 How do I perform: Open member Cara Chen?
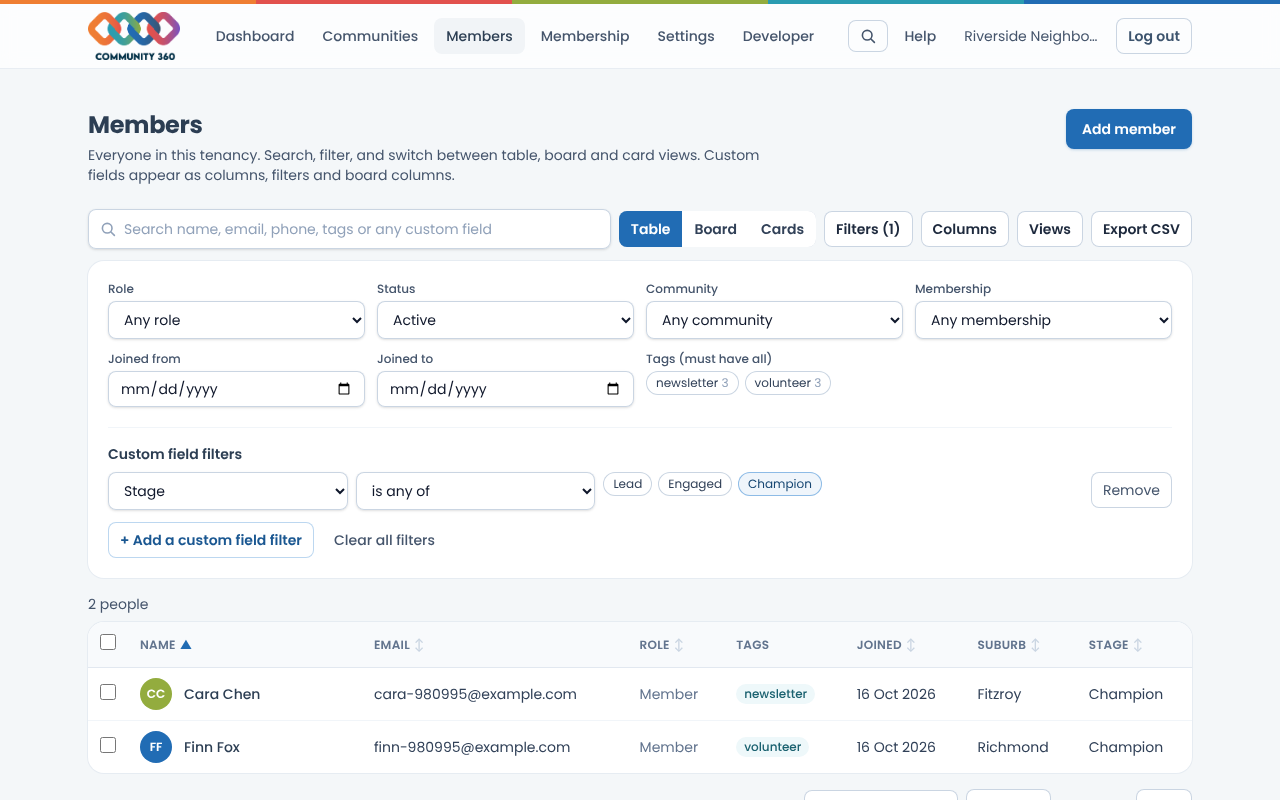tap(222, 694)
